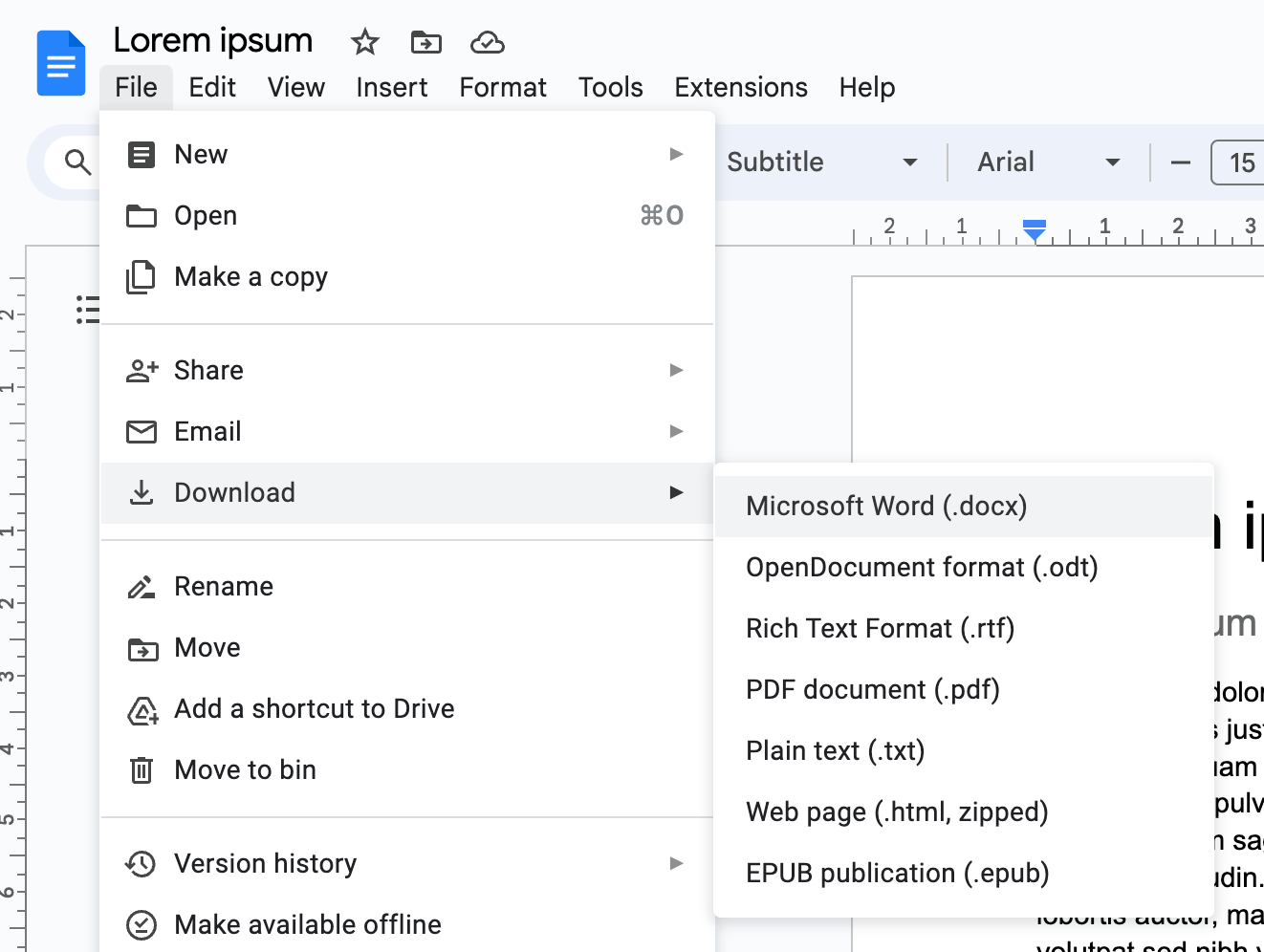Click the Version history clock icon
The width and height of the screenshot is (1264, 952).
tap(141, 864)
